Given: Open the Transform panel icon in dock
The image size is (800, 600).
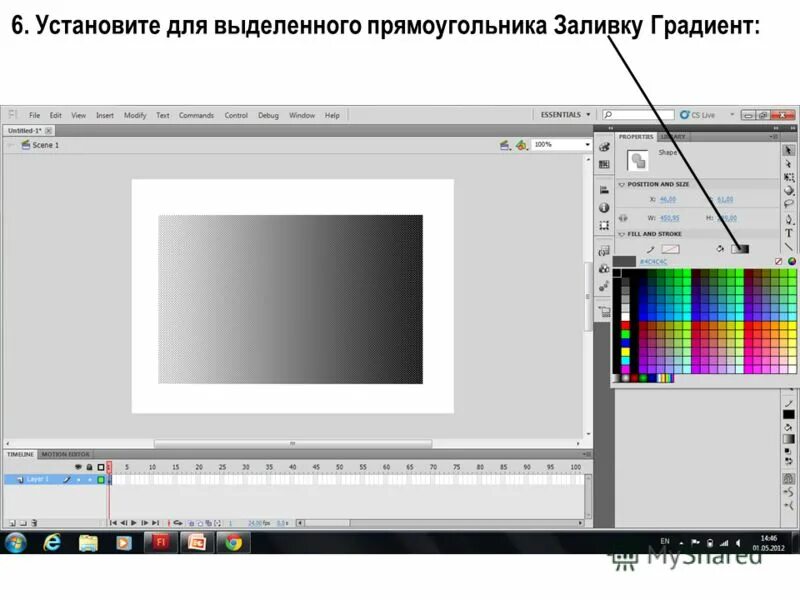Looking at the screenshot, I should [x=604, y=225].
